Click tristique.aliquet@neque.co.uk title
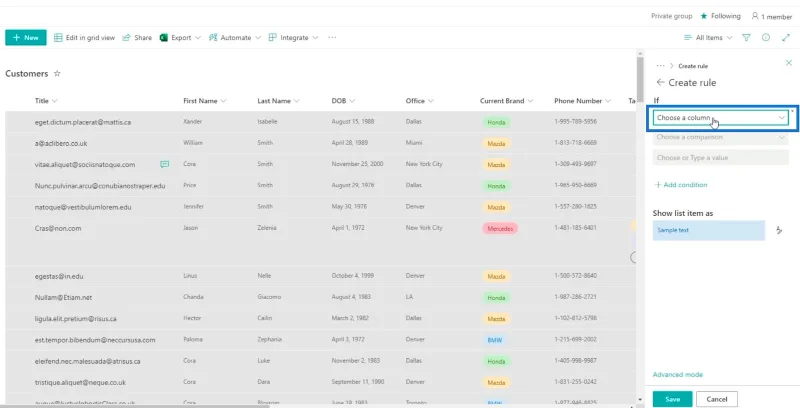The image size is (800, 408). tap(80, 382)
